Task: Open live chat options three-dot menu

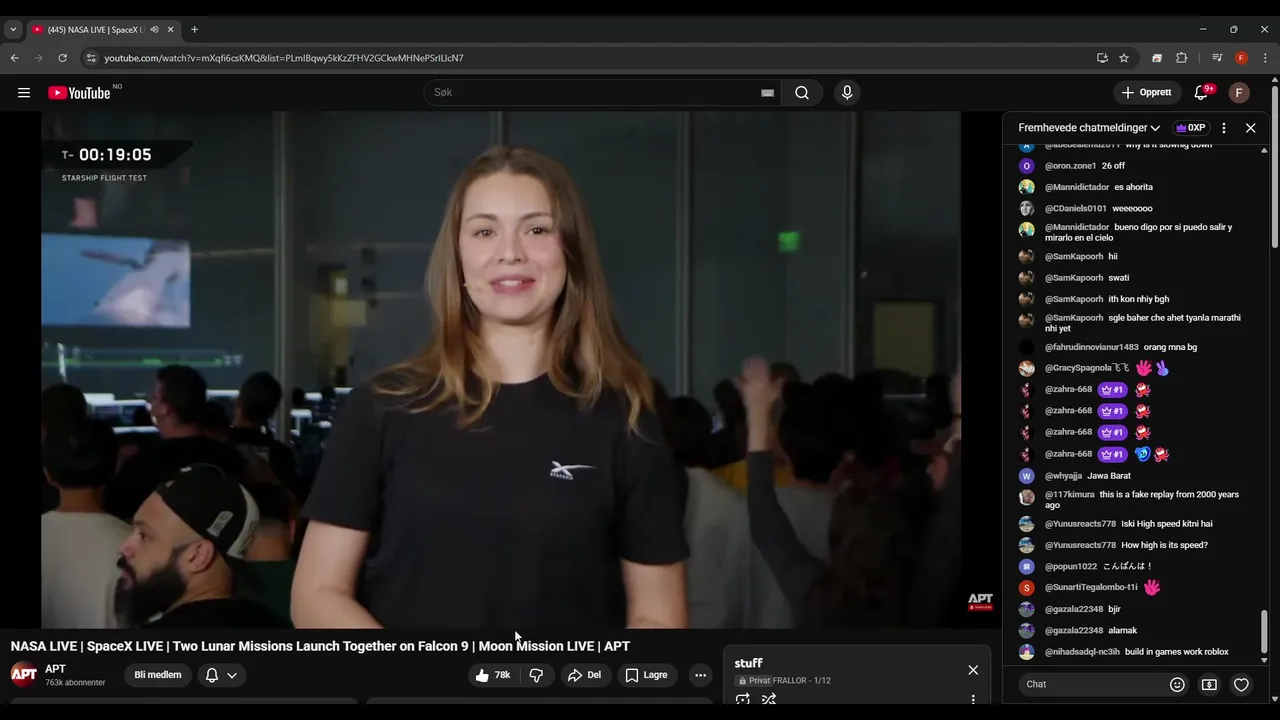Action: 1223,128
